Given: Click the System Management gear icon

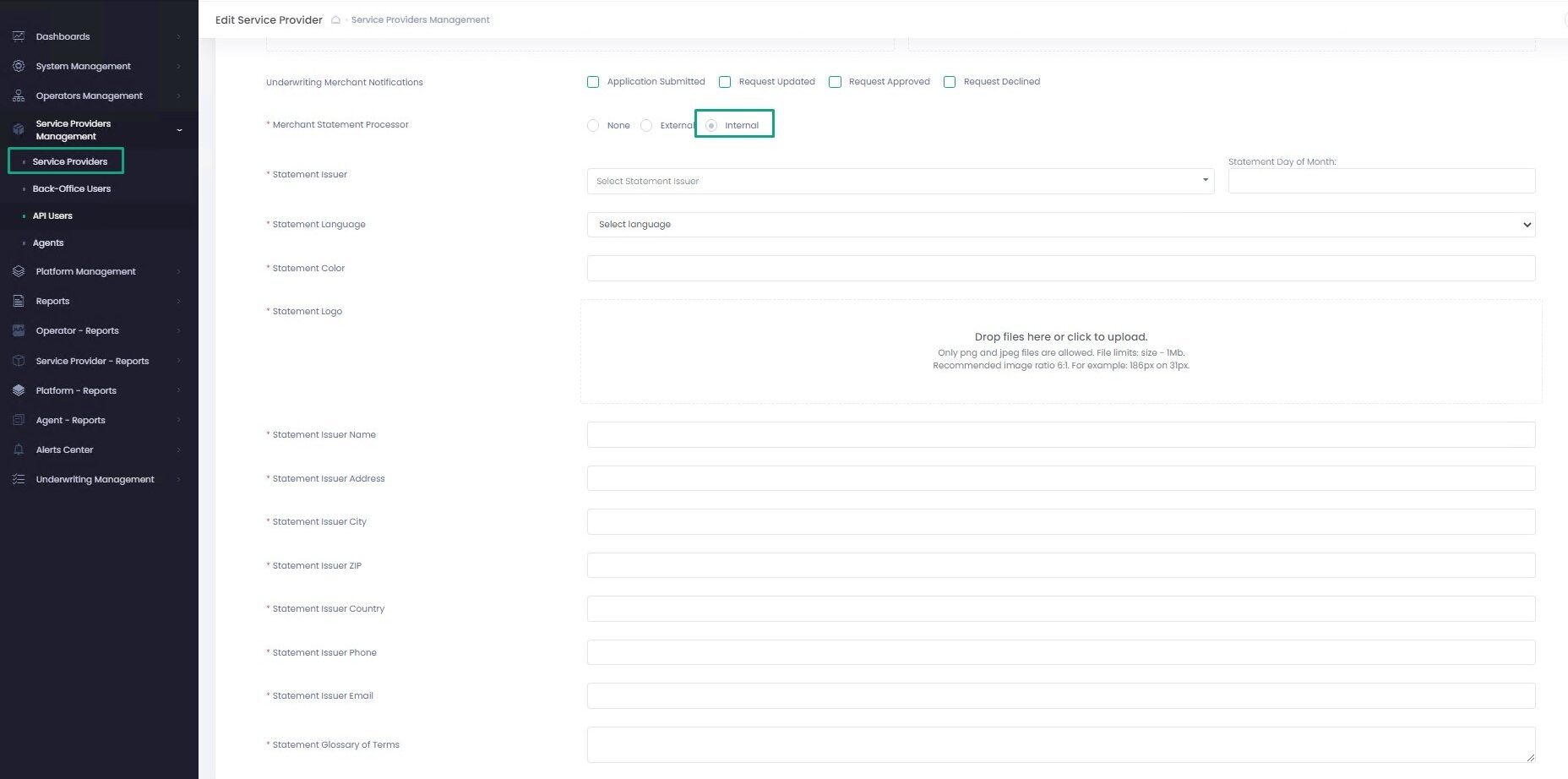Looking at the screenshot, I should coord(19,66).
